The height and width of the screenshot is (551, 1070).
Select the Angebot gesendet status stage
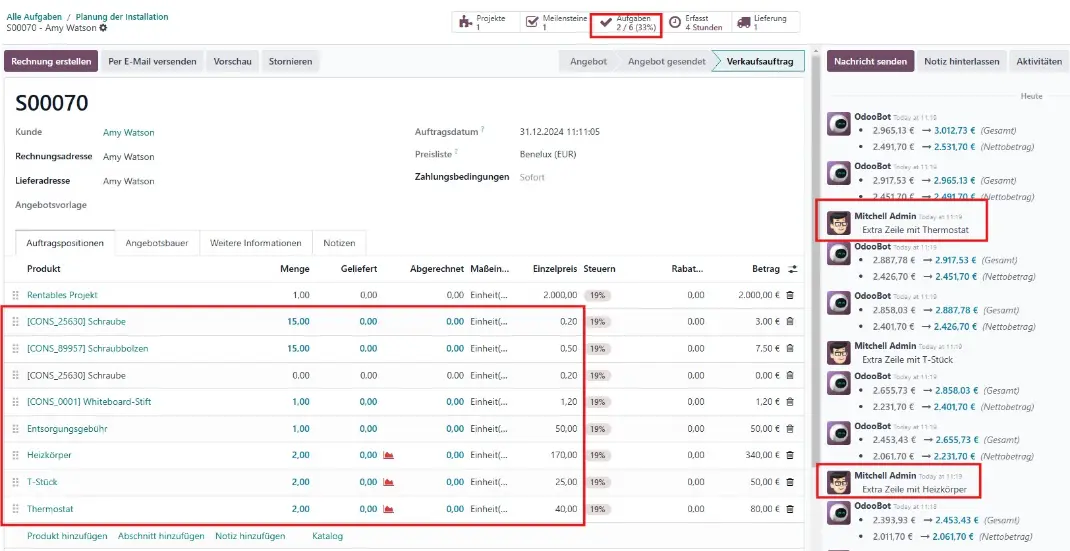click(x=666, y=62)
